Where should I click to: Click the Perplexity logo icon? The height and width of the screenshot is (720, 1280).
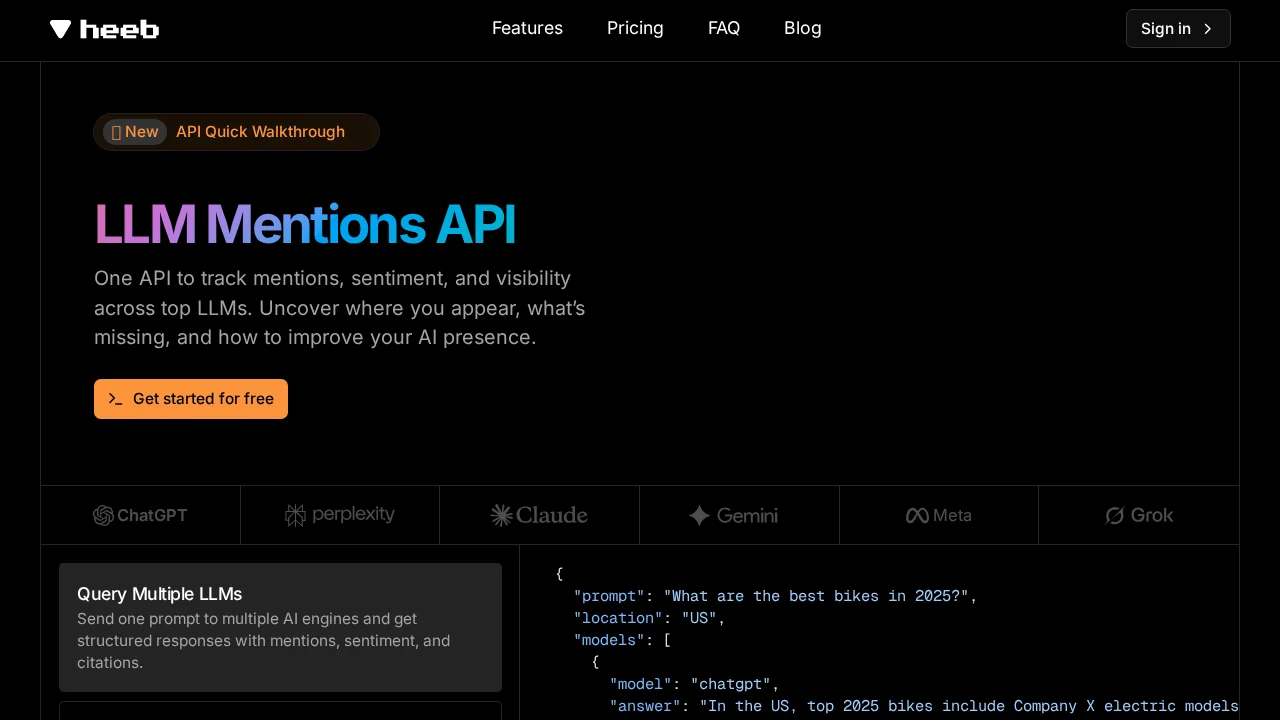(x=295, y=515)
